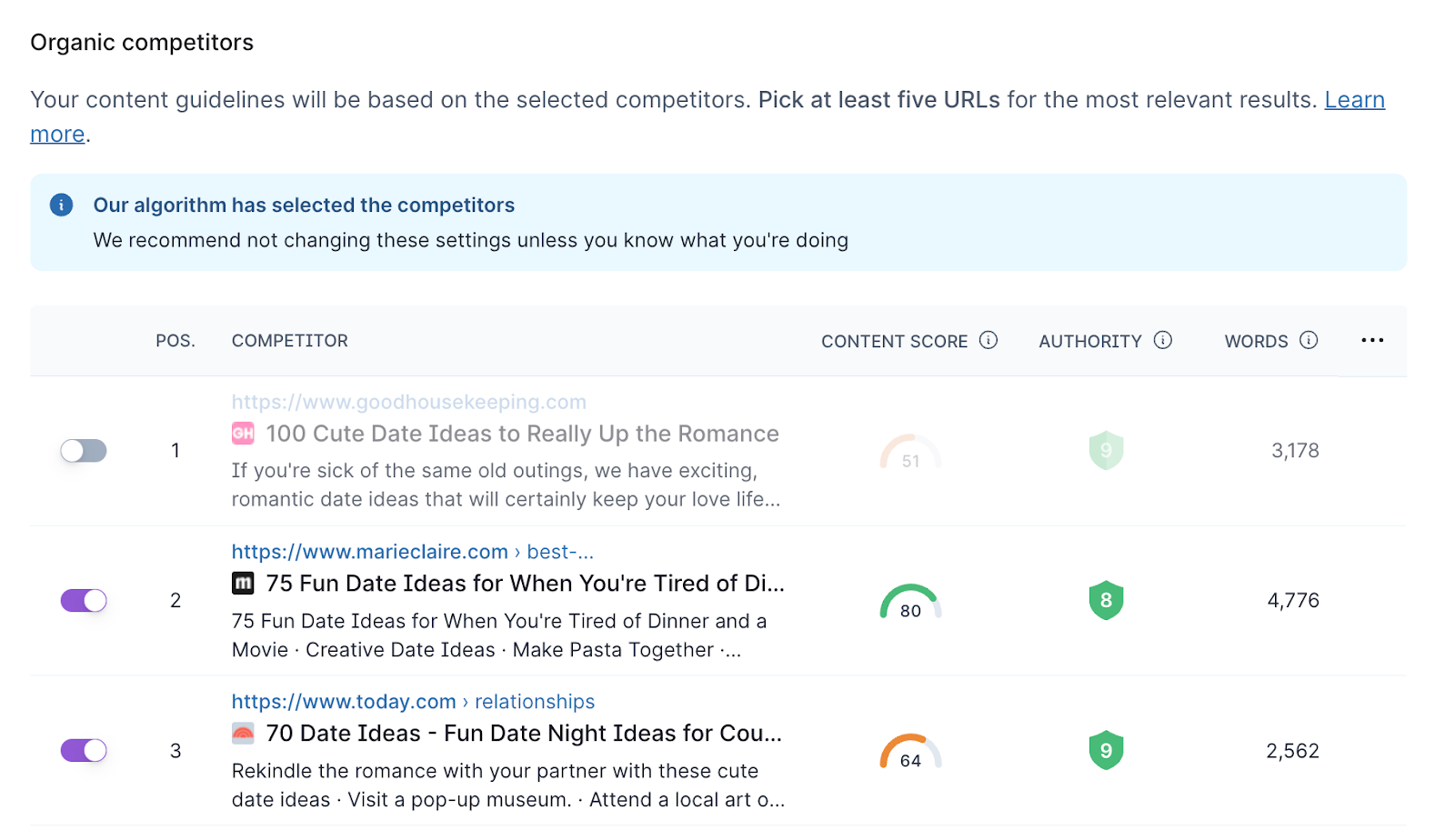This screenshot has width=1455, height=840.
Task: Open the goodhousekeeping.com URL link
Action: (x=408, y=402)
